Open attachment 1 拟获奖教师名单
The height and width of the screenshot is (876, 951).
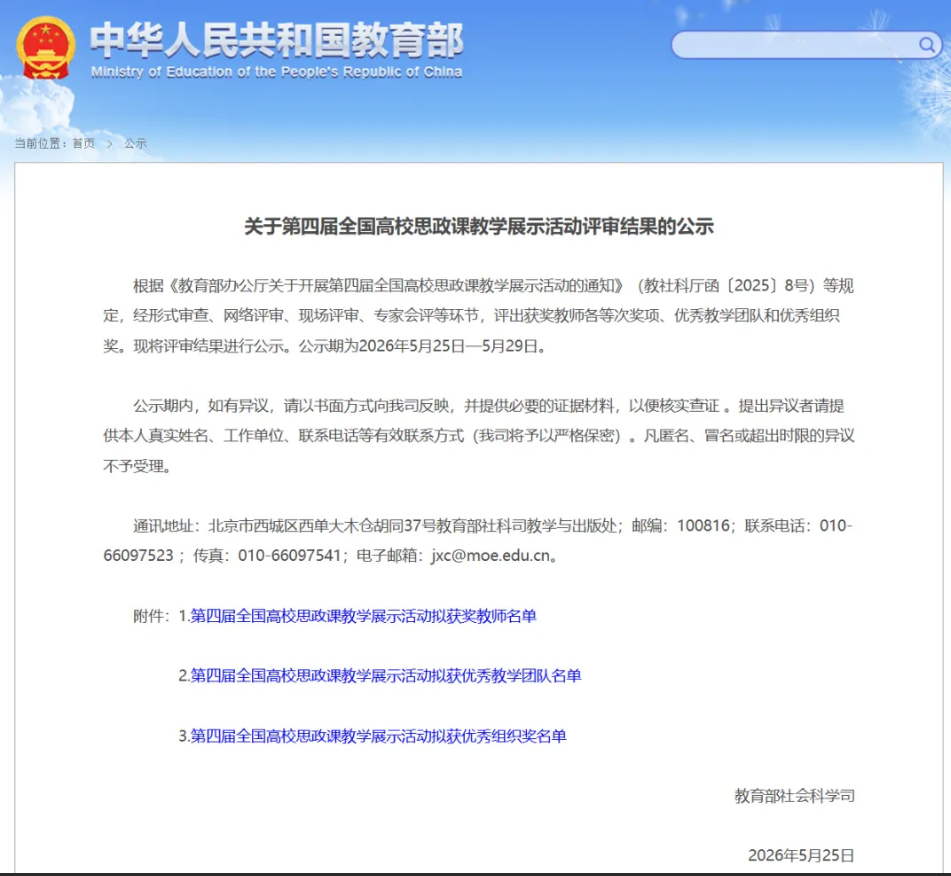pyautogui.click(x=363, y=616)
